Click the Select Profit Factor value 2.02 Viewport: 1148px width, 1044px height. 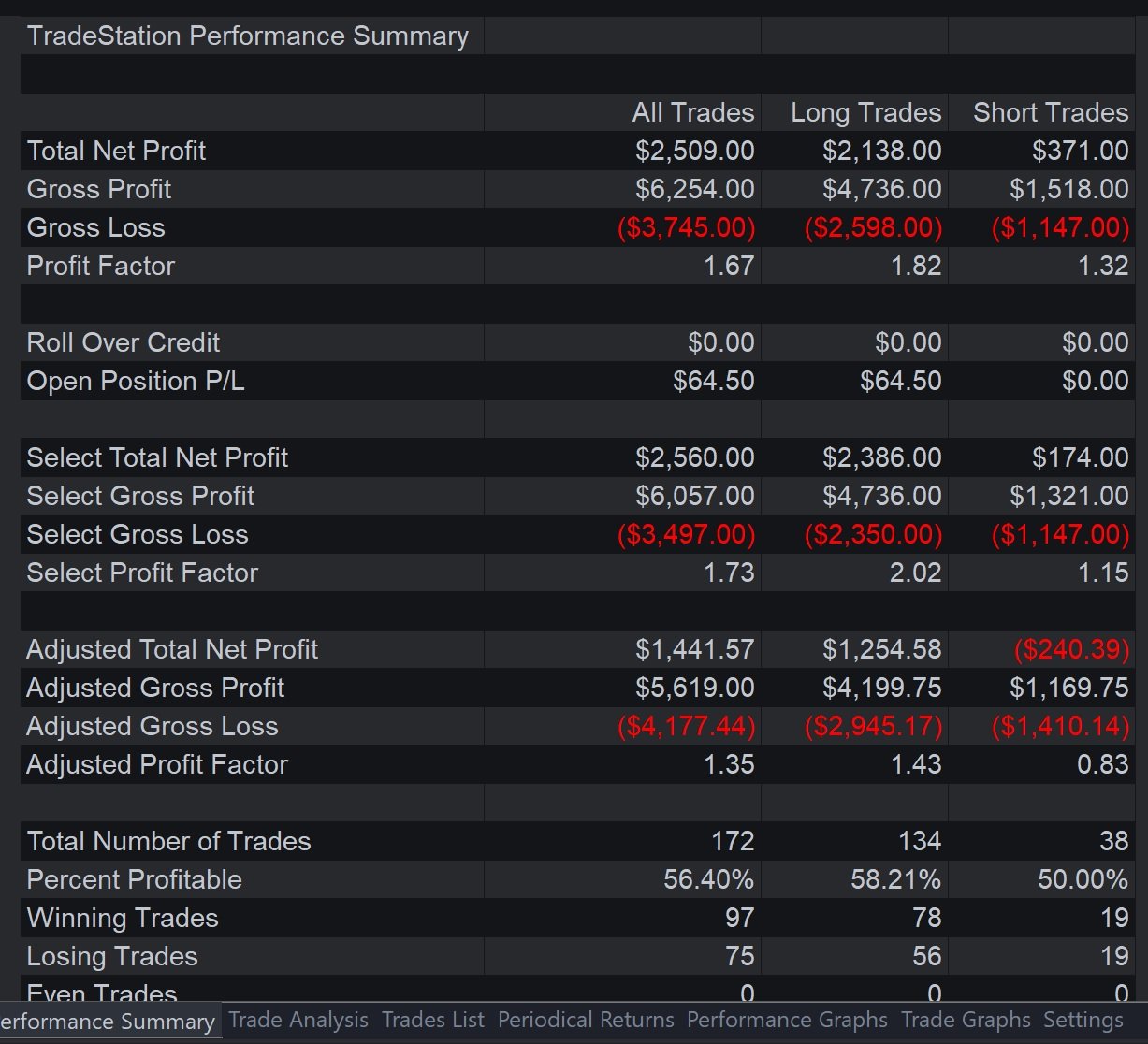click(x=916, y=573)
